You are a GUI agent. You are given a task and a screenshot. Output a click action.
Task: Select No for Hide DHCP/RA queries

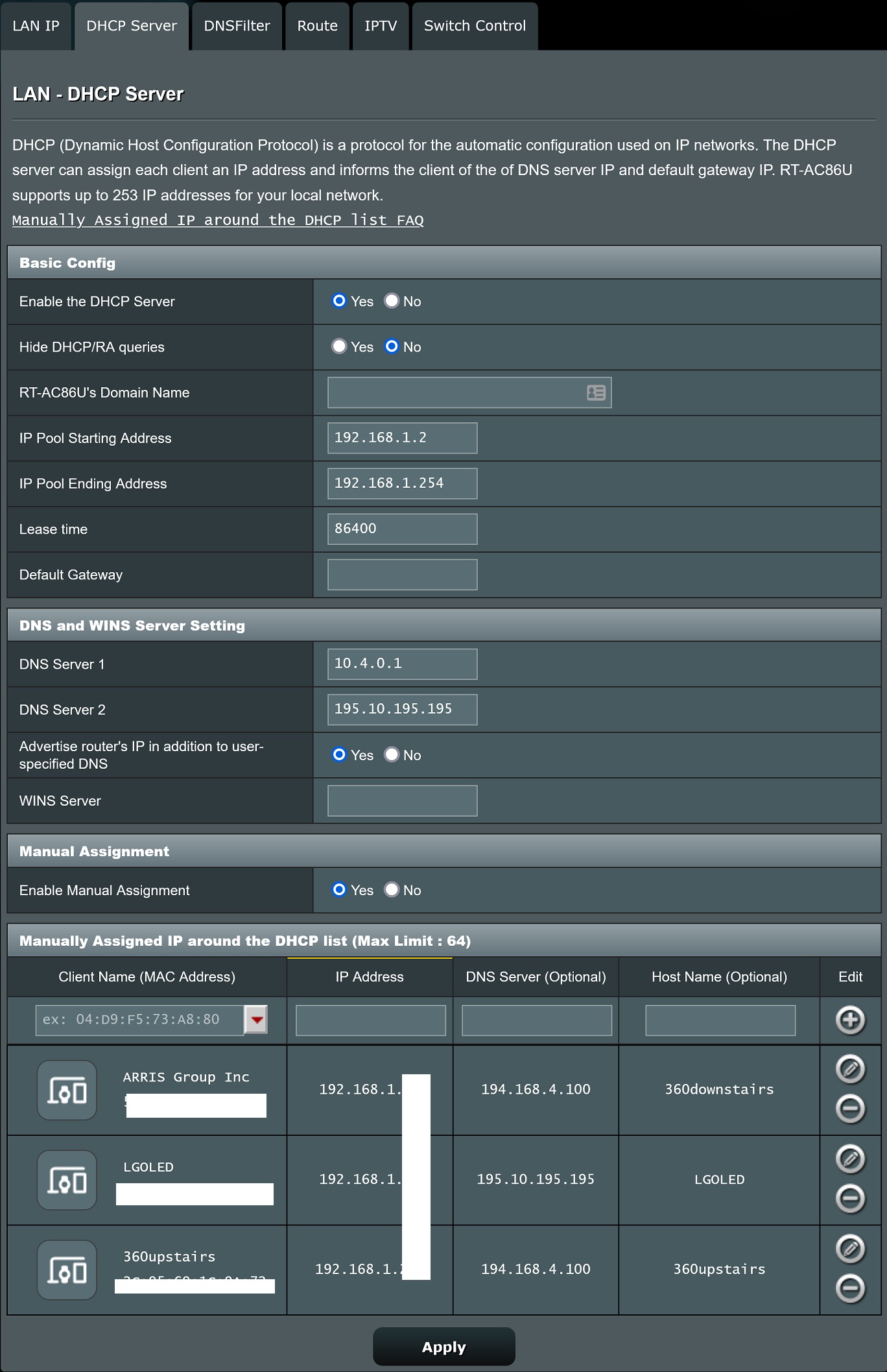pyautogui.click(x=392, y=346)
